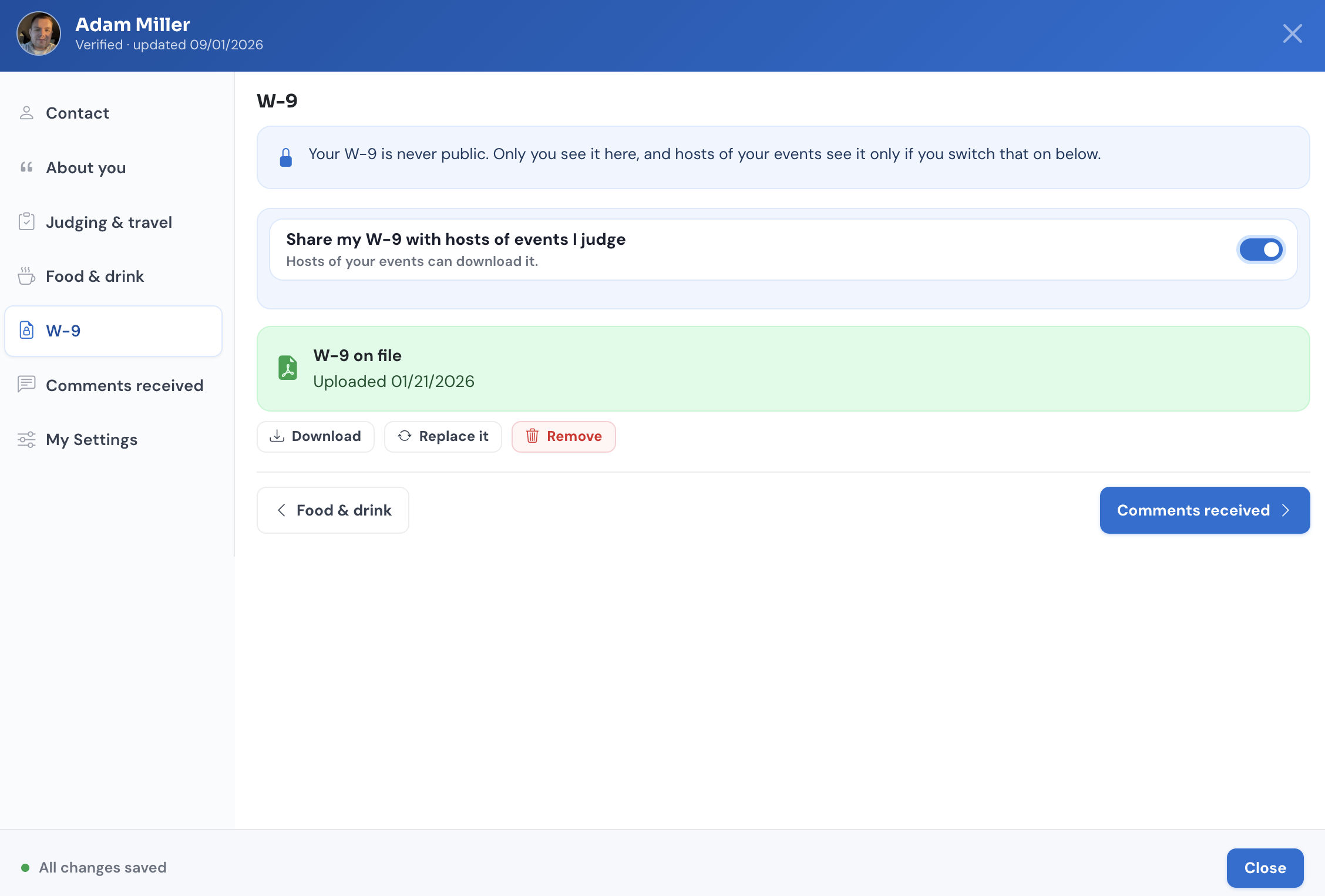Click the Comments received chat icon
The width and height of the screenshot is (1325, 896).
pyautogui.click(x=26, y=384)
